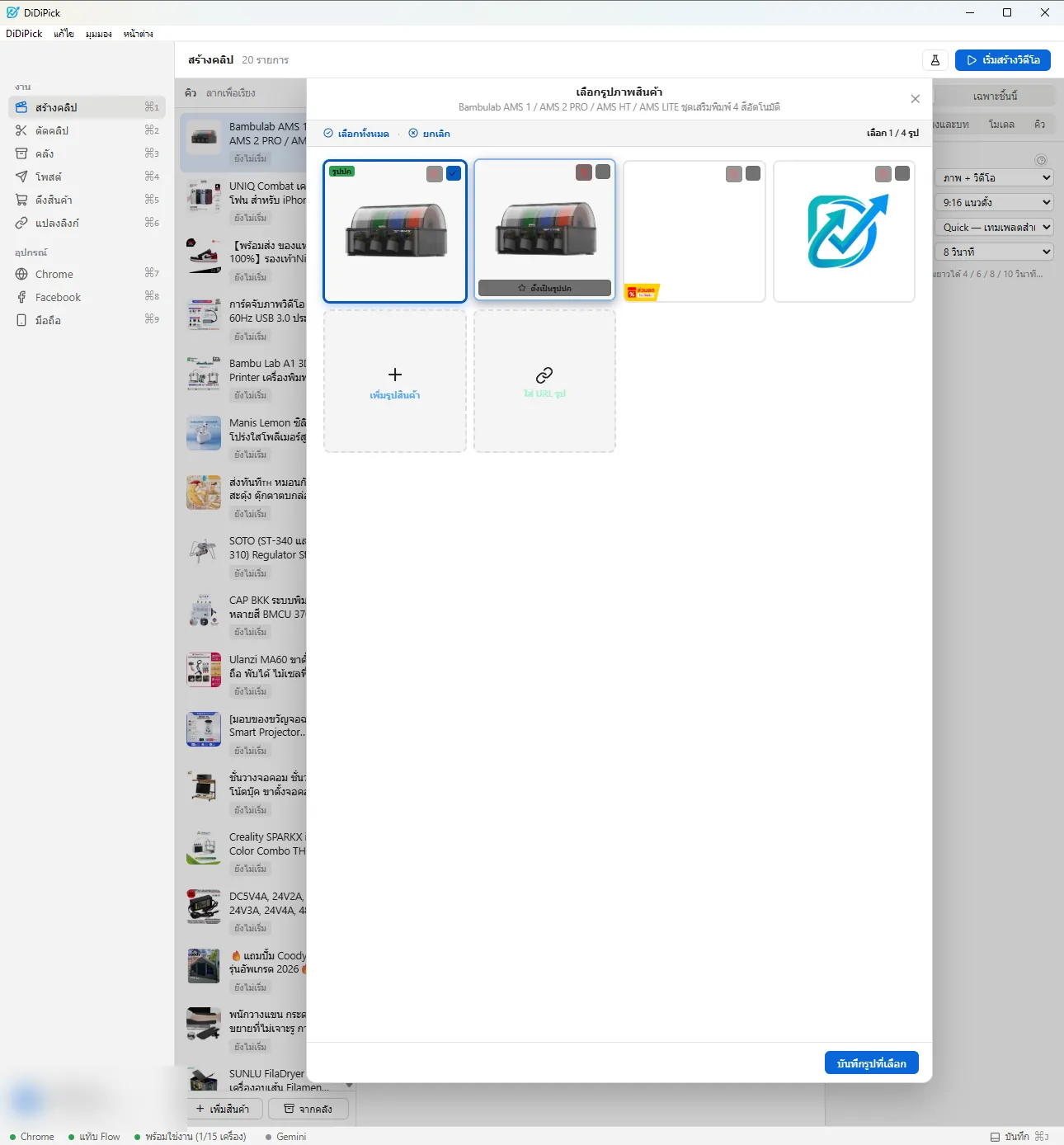This screenshot has height=1145, width=1064.
Task: Delete the third blank image
Action: [734, 173]
